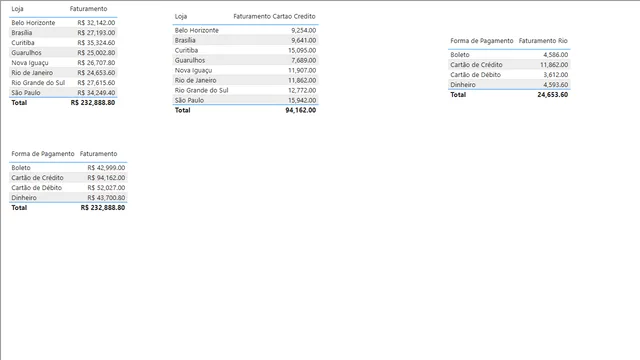Screen dimensions: 640x360
Task: Select the R$ 94,162.00 value
Action: coord(106,178)
